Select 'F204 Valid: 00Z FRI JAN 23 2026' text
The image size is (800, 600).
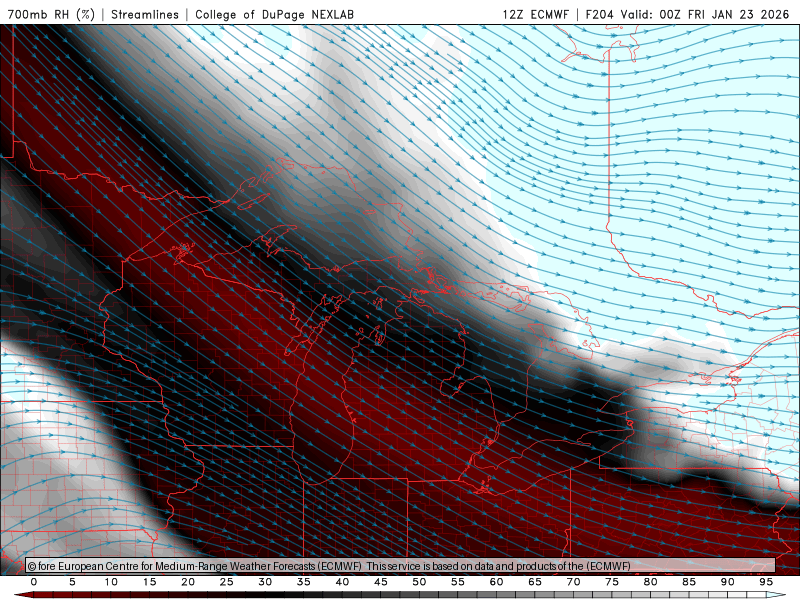click(x=687, y=14)
